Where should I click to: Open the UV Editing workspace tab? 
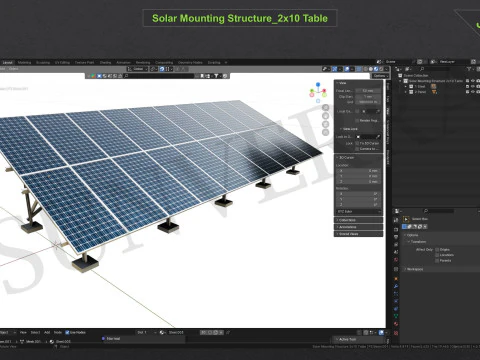pyautogui.click(x=62, y=62)
